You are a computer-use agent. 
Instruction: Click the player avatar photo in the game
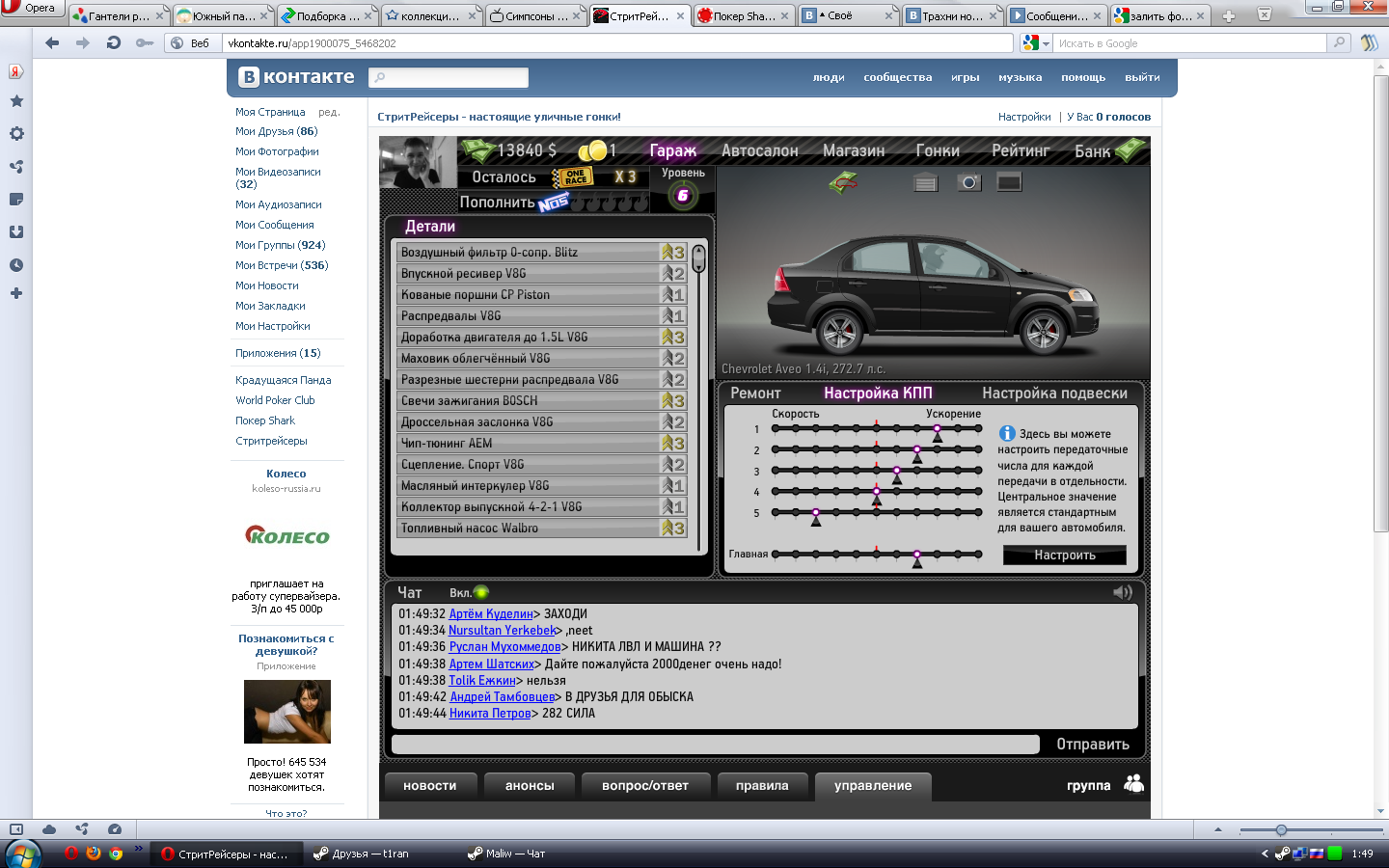[x=418, y=162]
